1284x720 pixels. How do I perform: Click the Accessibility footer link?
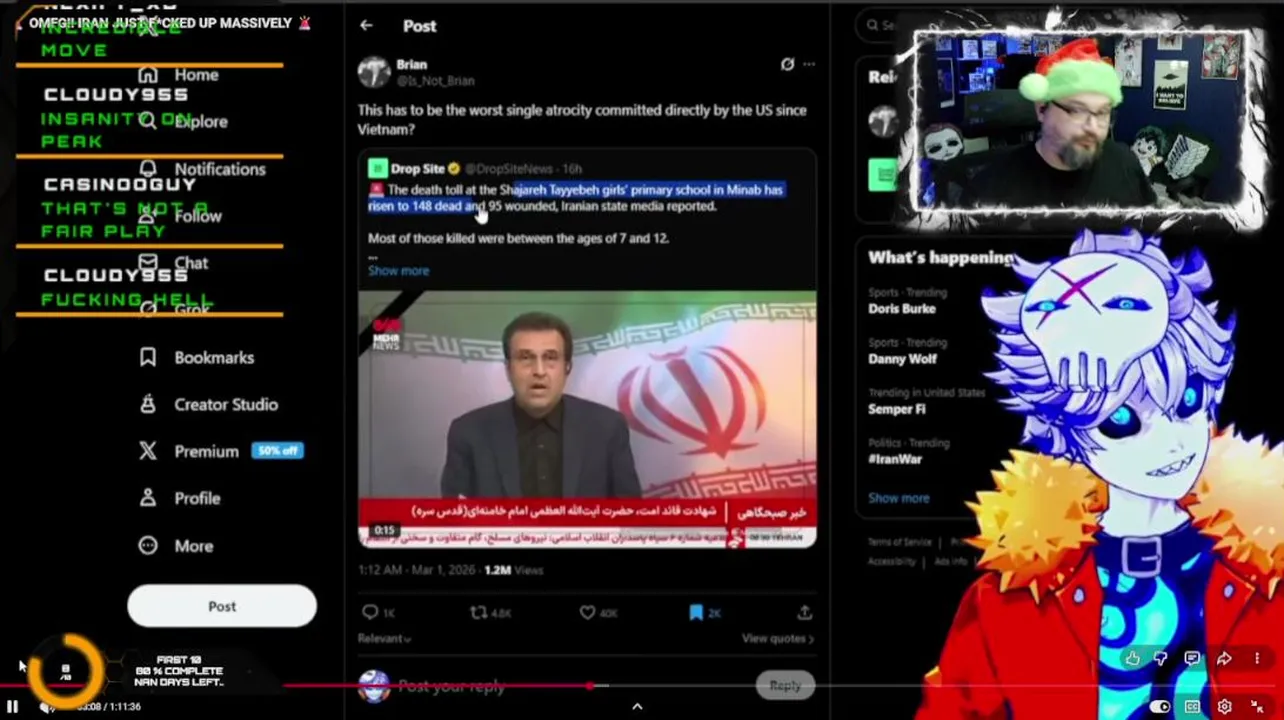point(892,562)
